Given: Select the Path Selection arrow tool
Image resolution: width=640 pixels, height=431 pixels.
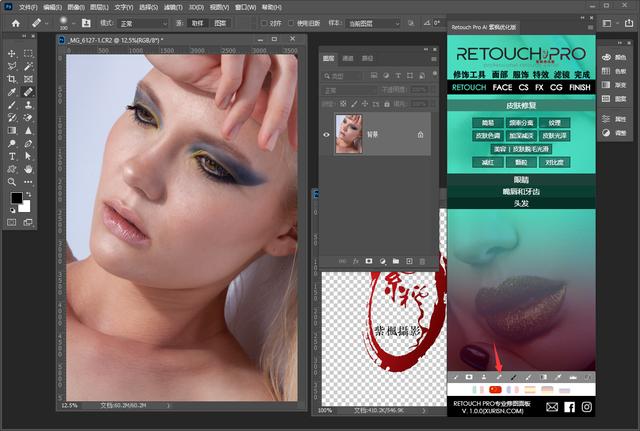Looking at the screenshot, I should click(x=28, y=156).
